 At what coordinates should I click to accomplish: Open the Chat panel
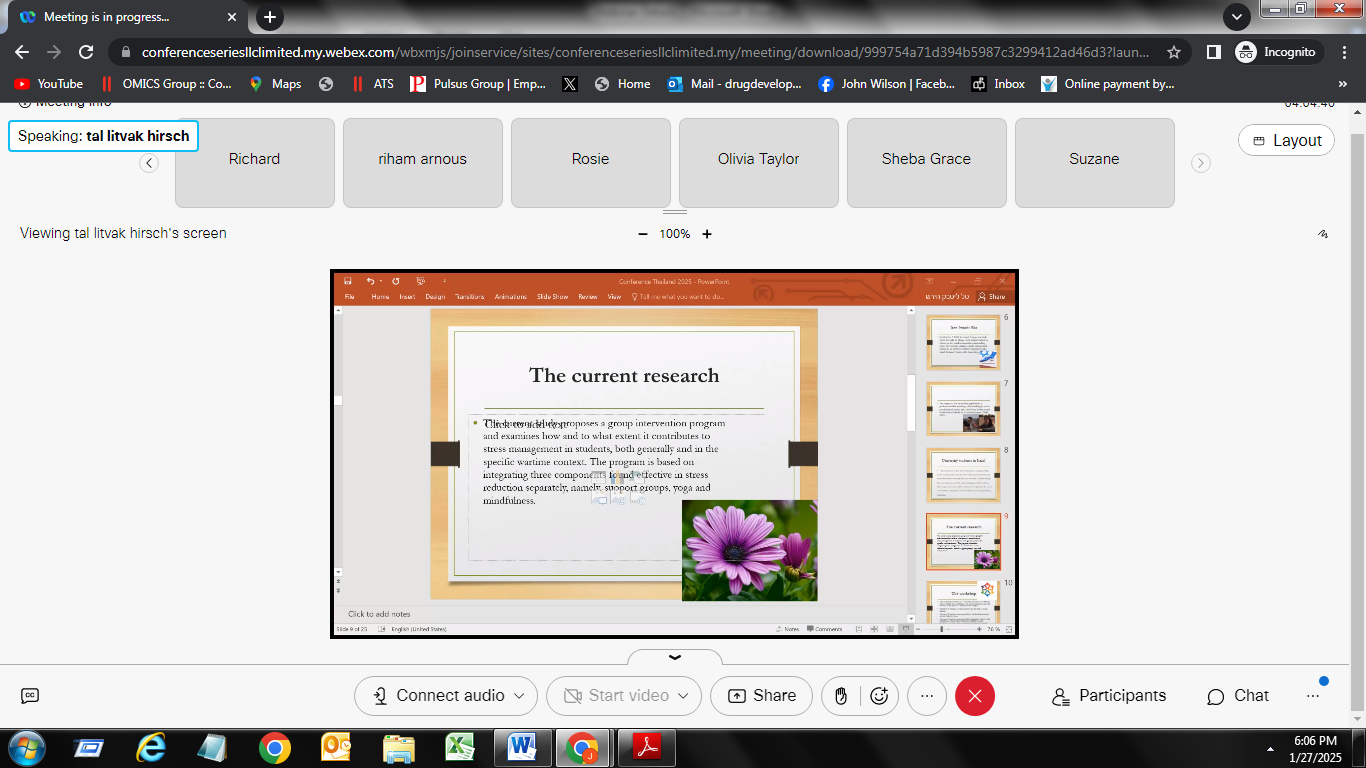tap(1238, 696)
